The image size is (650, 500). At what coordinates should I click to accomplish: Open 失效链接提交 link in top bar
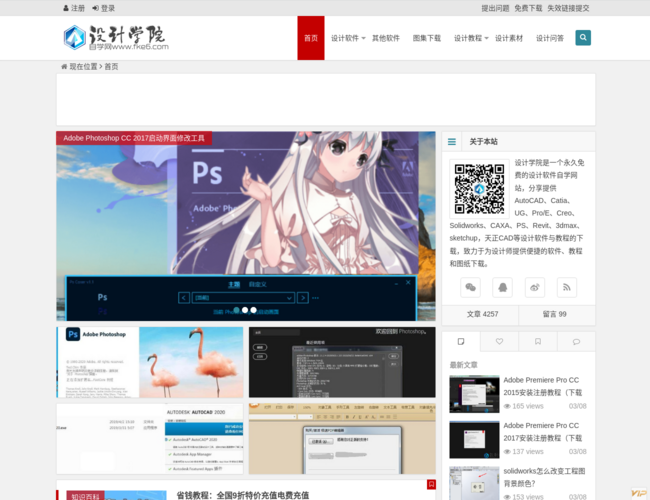(568, 8)
